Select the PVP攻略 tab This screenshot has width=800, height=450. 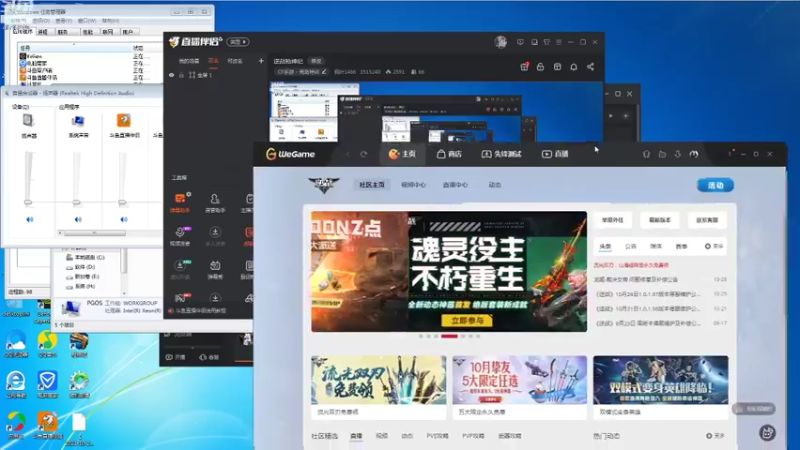473,436
